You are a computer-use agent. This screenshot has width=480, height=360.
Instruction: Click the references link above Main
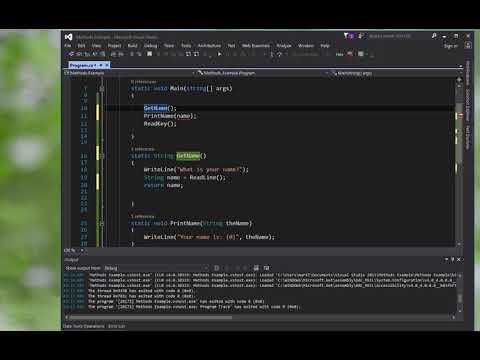(x=143, y=82)
